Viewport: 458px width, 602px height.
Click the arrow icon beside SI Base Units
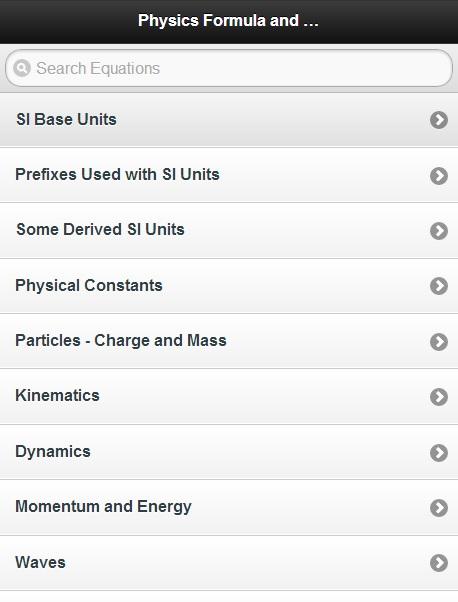pos(439,120)
